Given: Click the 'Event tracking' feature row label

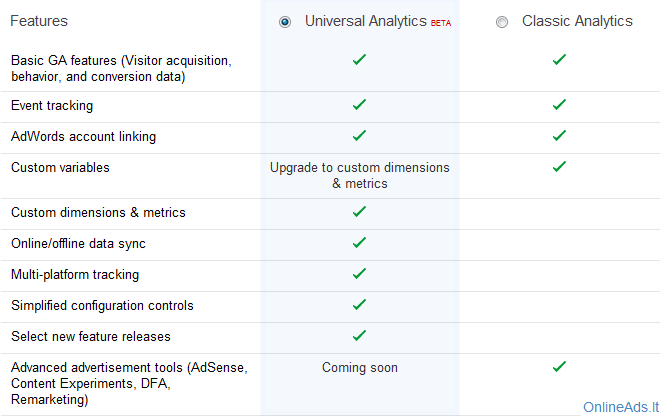Looking at the screenshot, I should tap(52, 106).
